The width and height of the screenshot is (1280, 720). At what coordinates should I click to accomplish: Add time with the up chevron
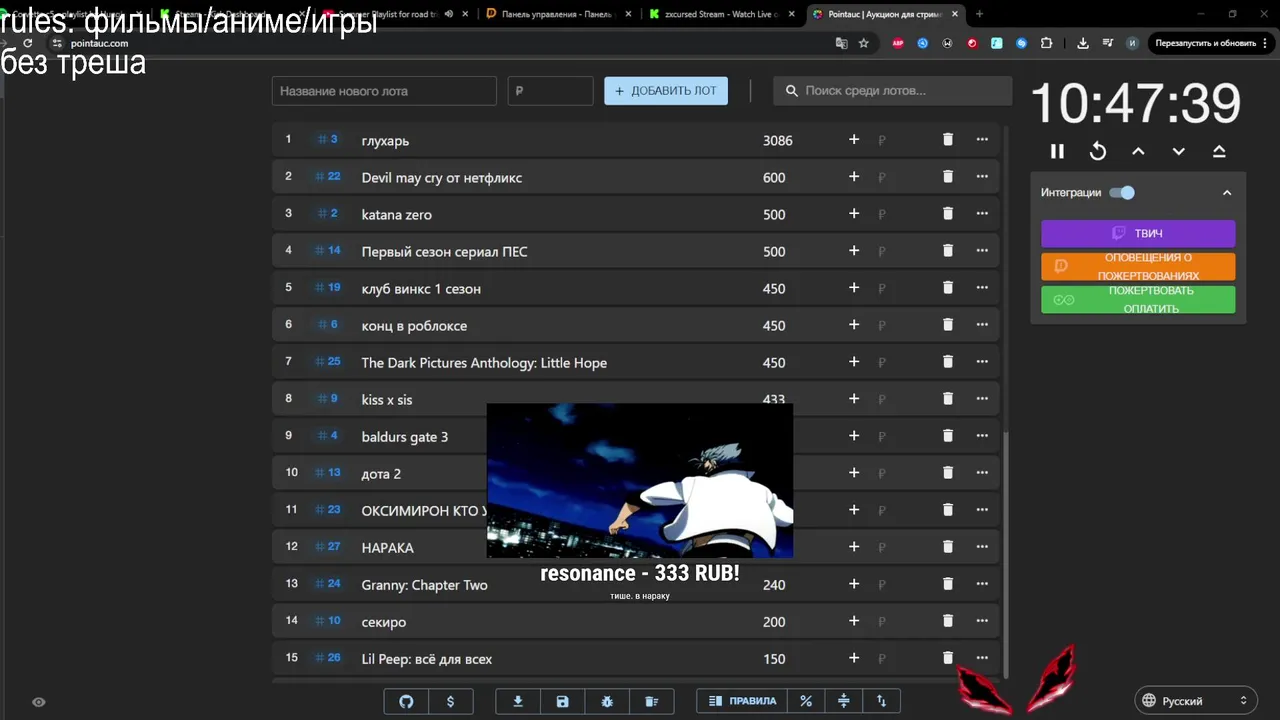tap(1138, 151)
